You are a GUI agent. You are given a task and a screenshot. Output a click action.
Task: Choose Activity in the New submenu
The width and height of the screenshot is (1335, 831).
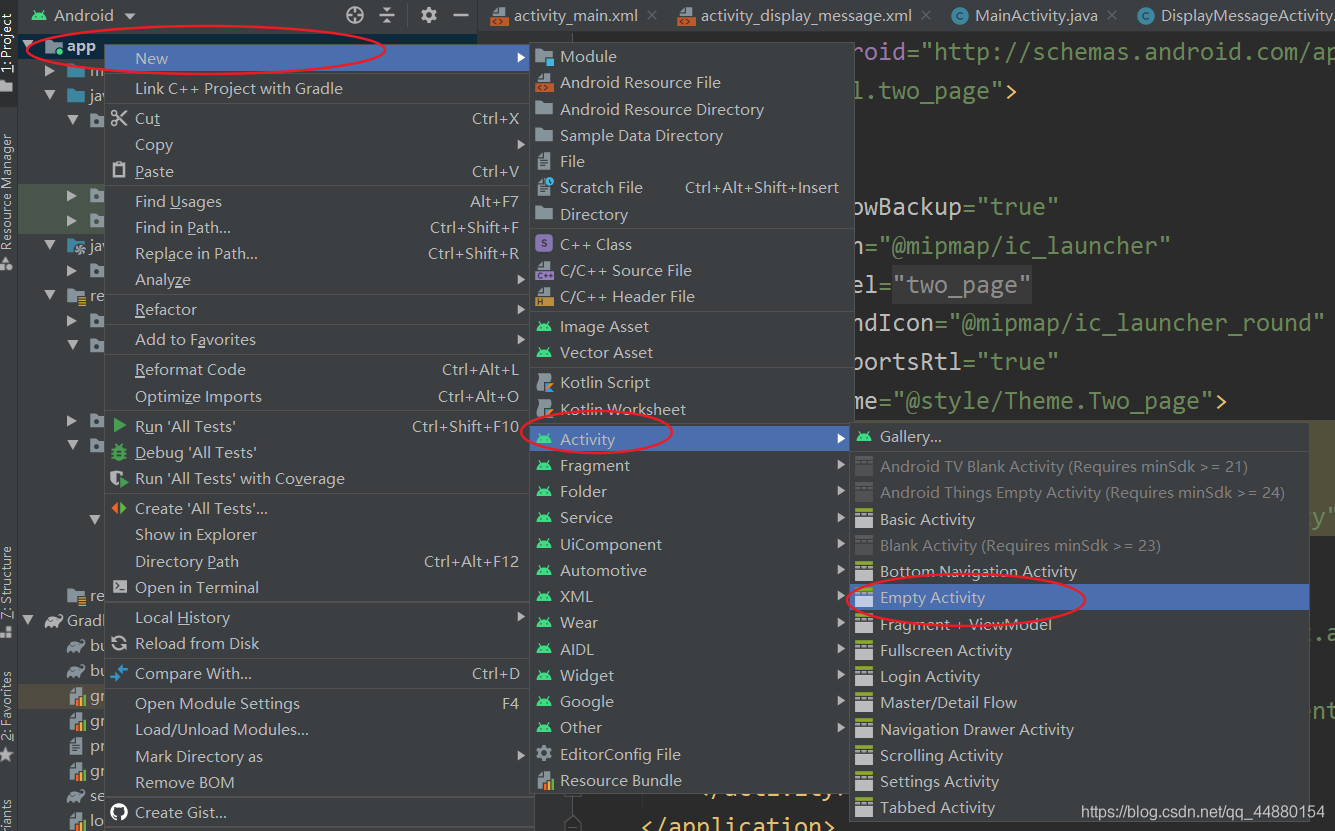pos(691,439)
